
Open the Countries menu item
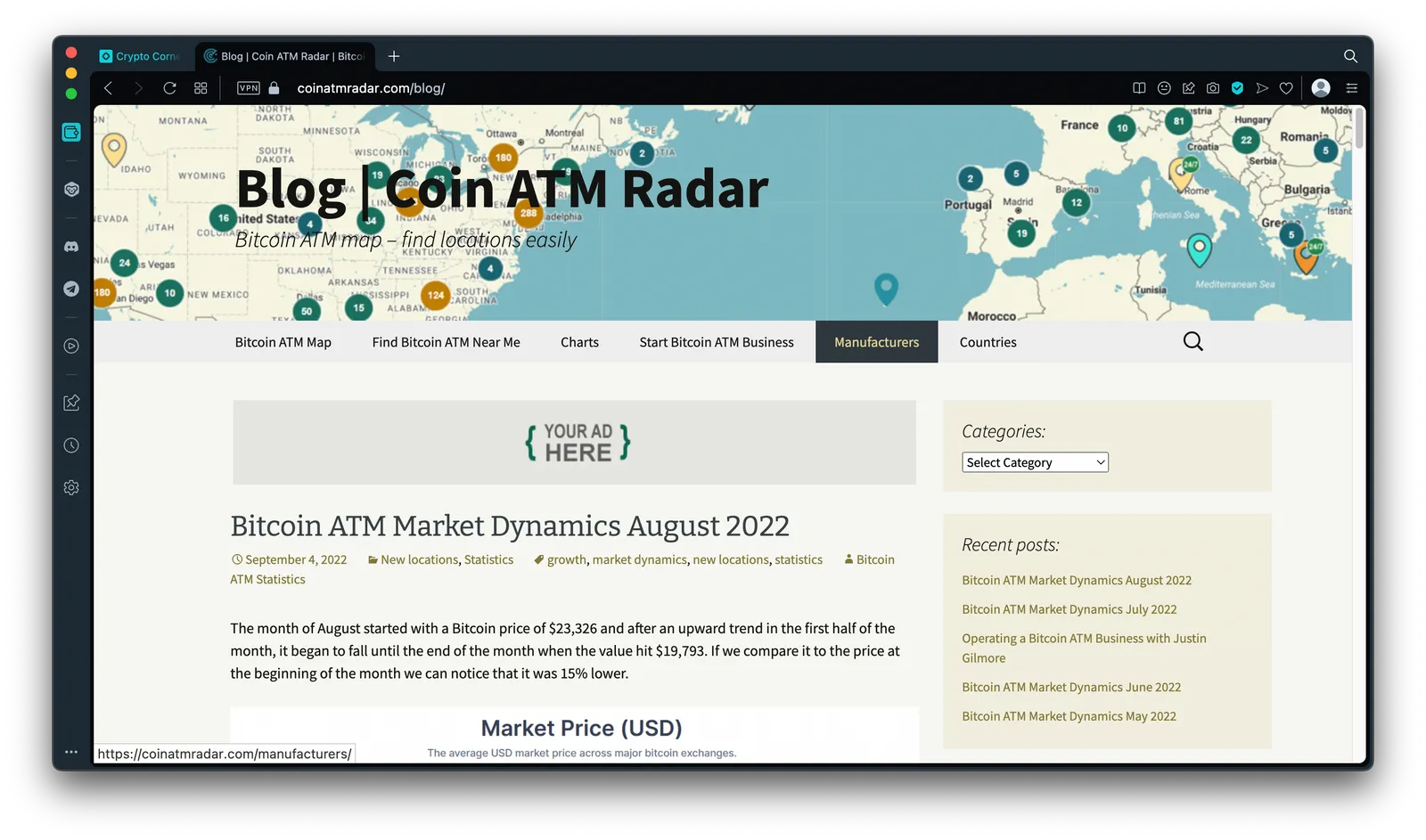click(x=988, y=342)
